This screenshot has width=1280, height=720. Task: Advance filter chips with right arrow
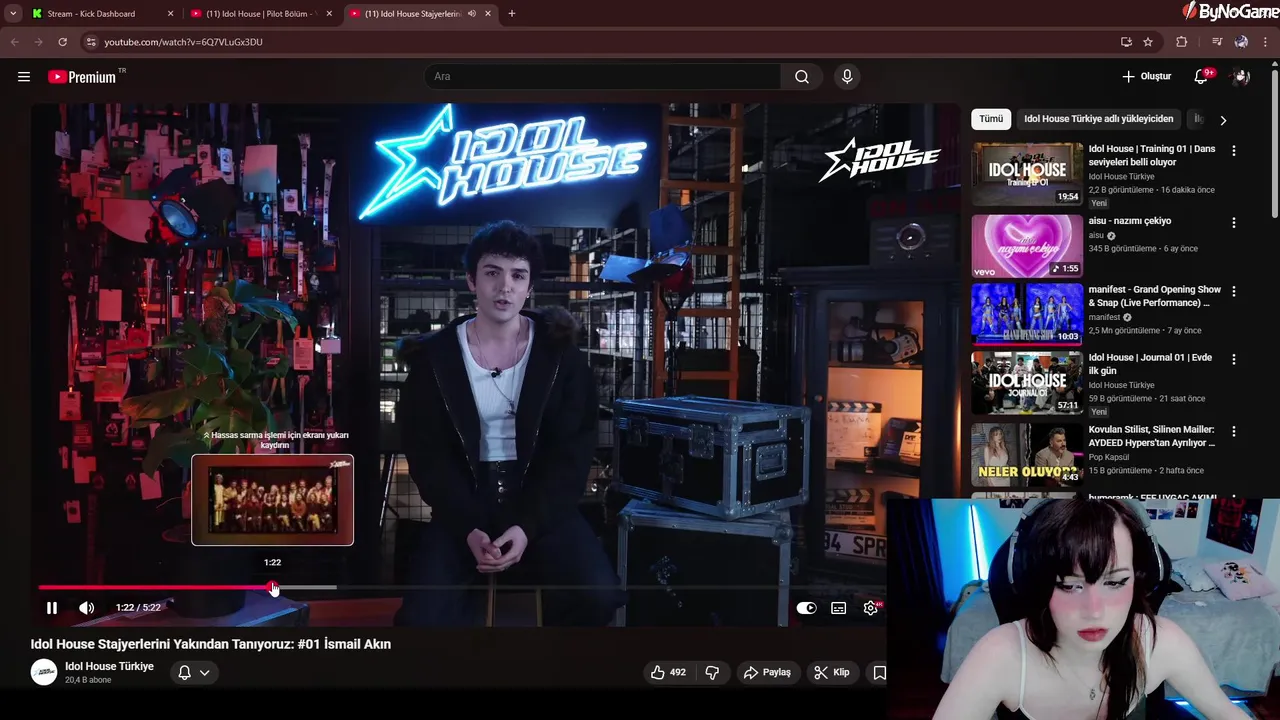pyautogui.click(x=1222, y=120)
